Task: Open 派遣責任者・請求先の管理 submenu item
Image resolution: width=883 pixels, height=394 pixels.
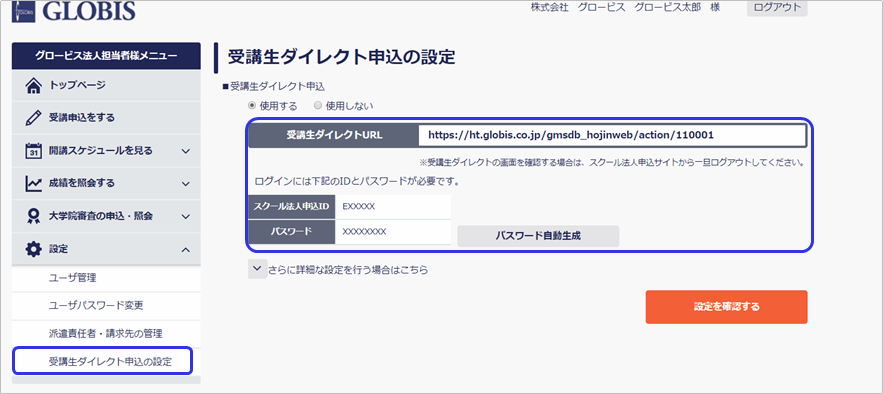Action: (x=106, y=334)
